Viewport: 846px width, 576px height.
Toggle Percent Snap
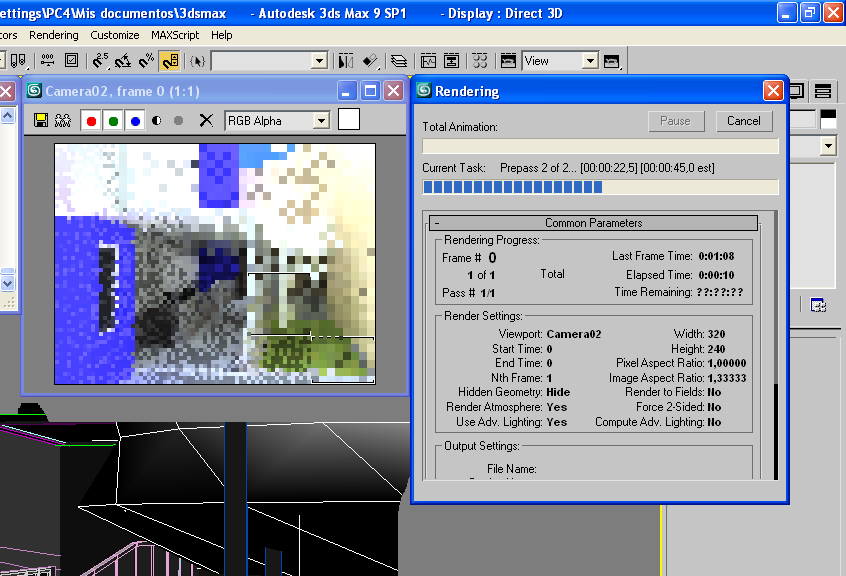coord(146,61)
